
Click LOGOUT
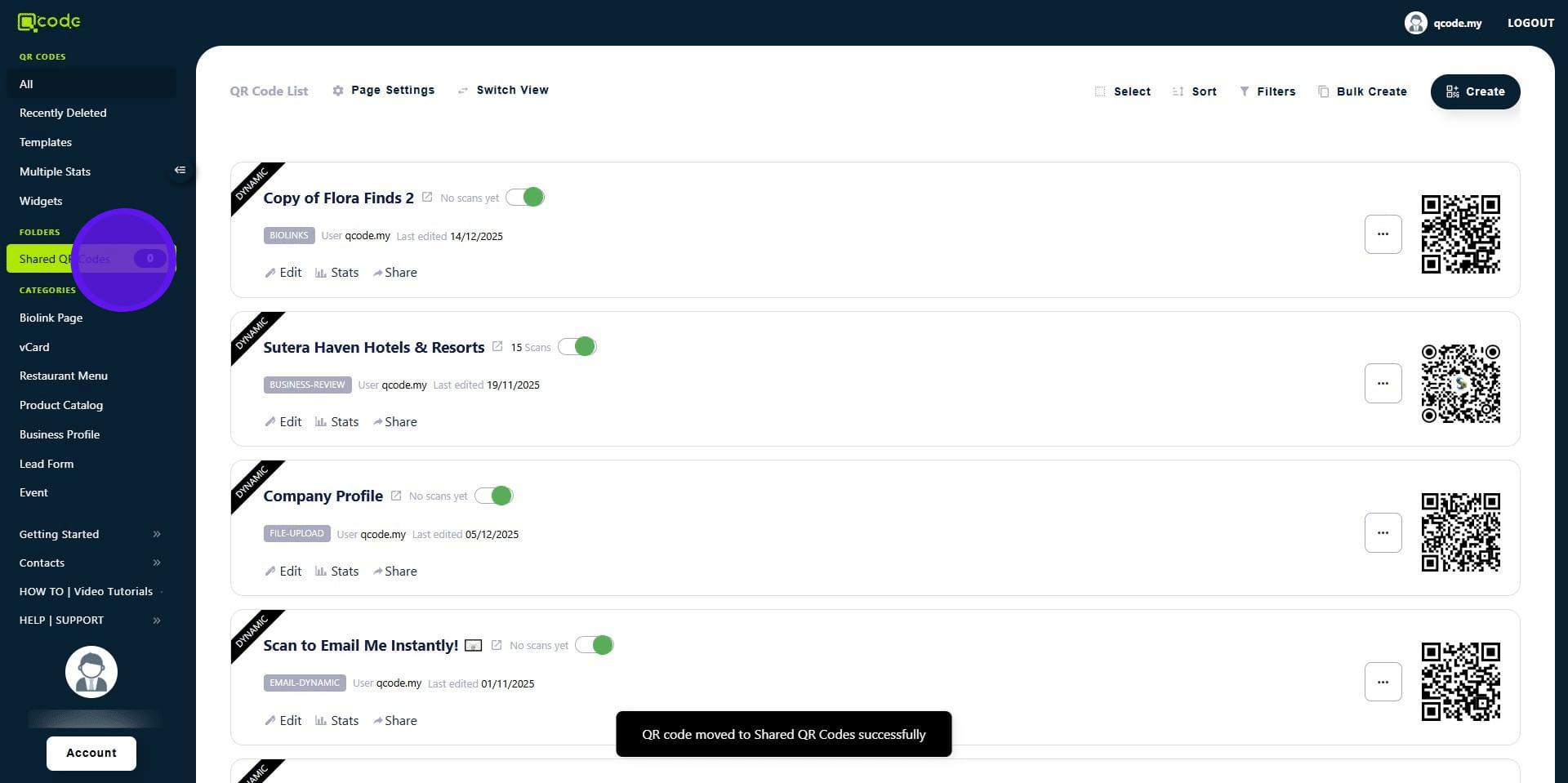click(1530, 23)
